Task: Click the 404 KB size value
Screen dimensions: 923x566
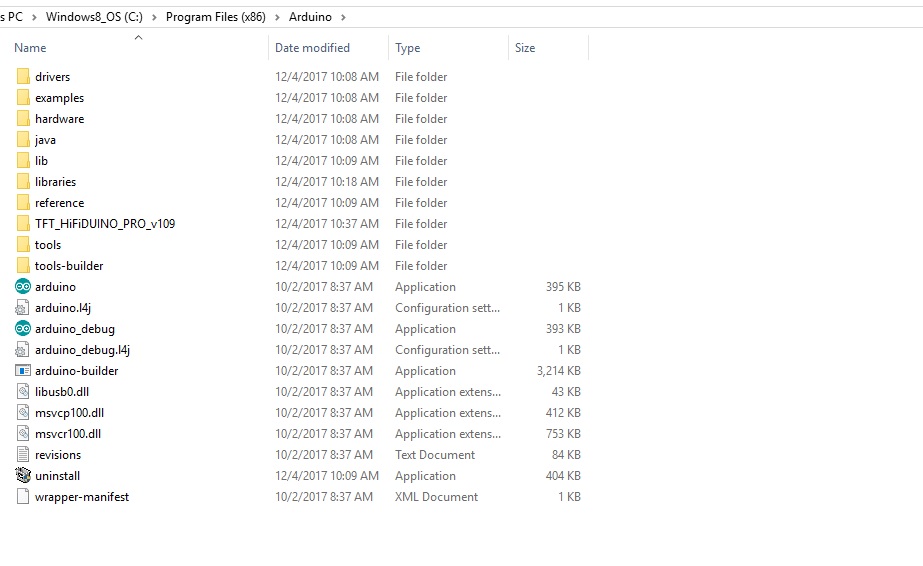Action: tap(563, 475)
